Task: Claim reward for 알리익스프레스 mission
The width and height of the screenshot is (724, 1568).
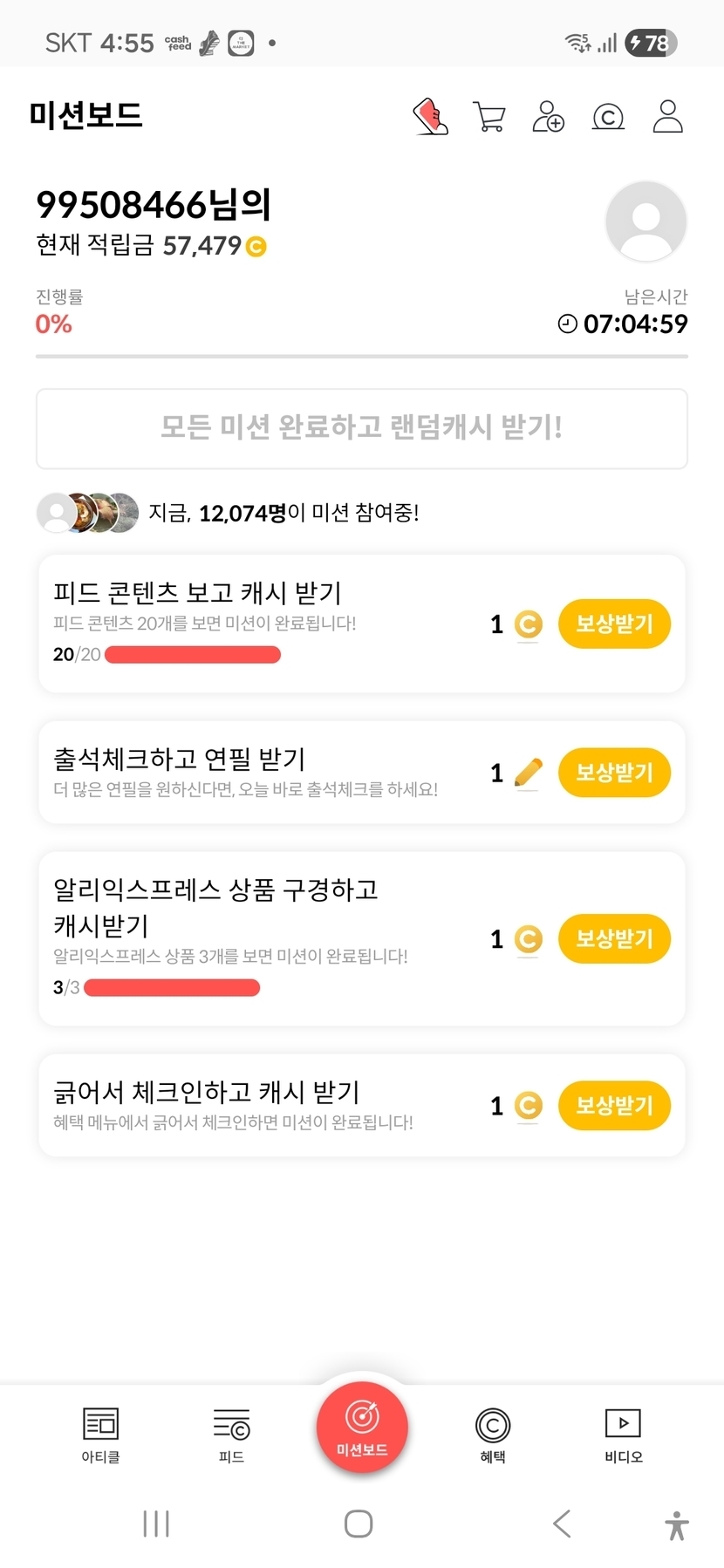Action: tap(614, 938)
